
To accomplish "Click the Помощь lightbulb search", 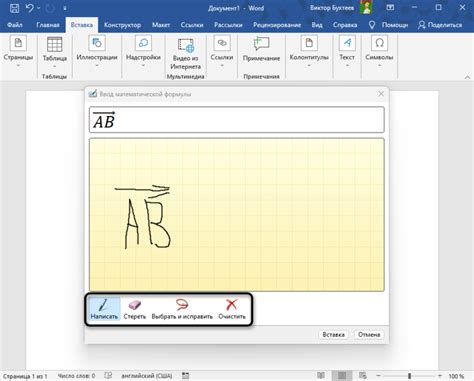I will point(388,25).
